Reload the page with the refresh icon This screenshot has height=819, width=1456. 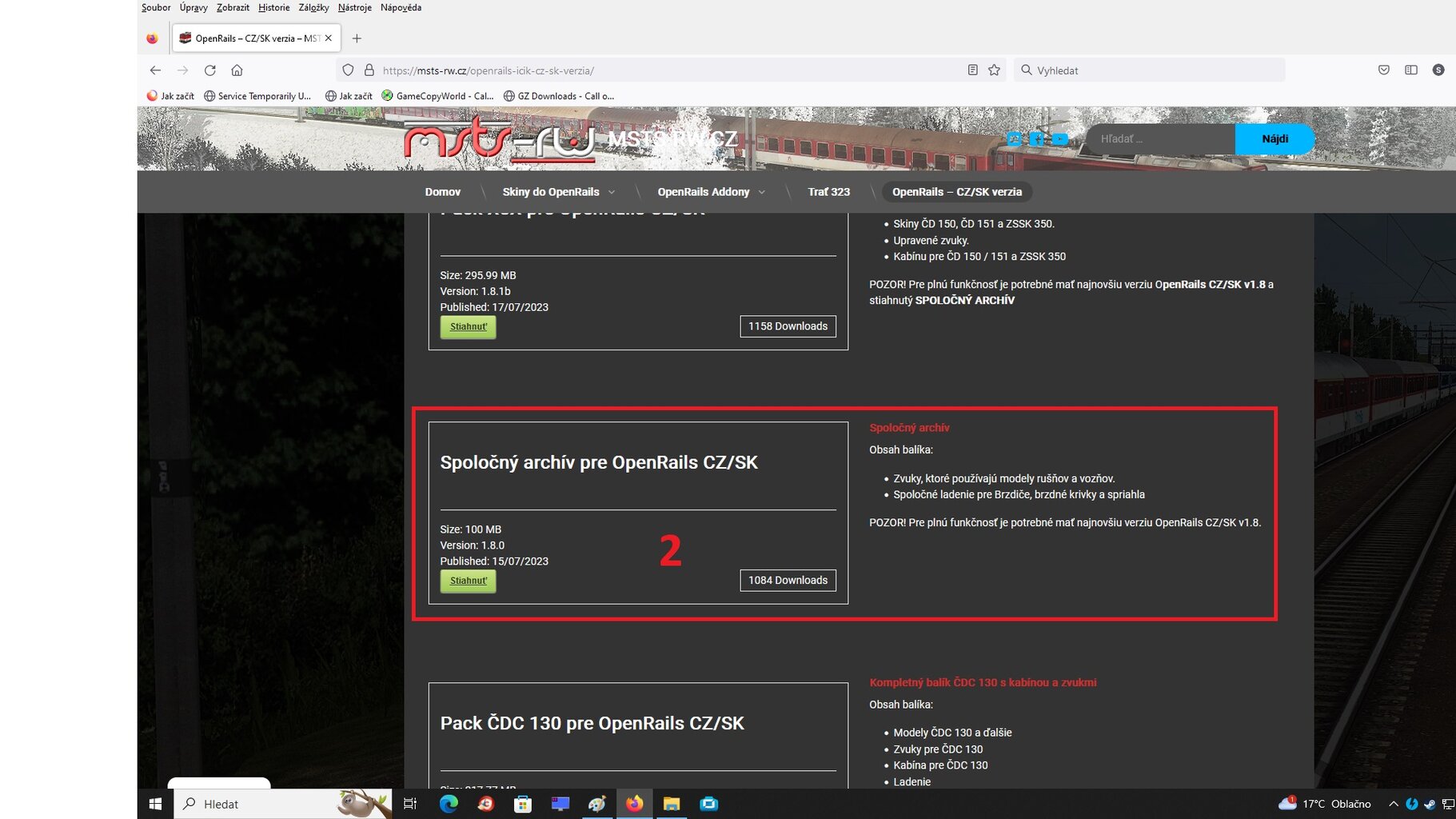[x=210, y=70]
